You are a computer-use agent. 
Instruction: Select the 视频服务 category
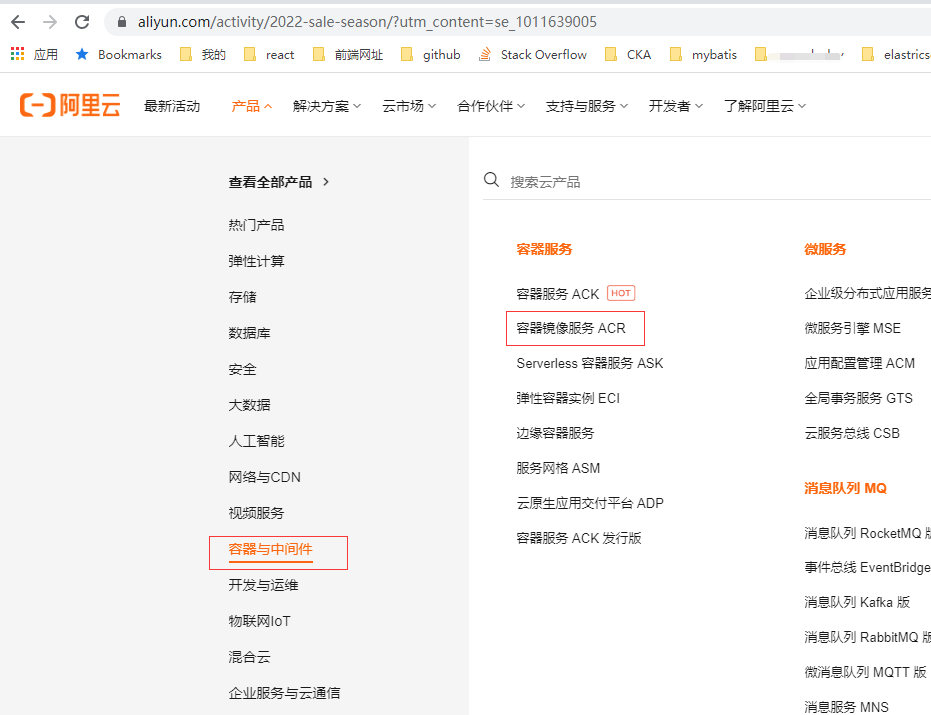point(256,513)
